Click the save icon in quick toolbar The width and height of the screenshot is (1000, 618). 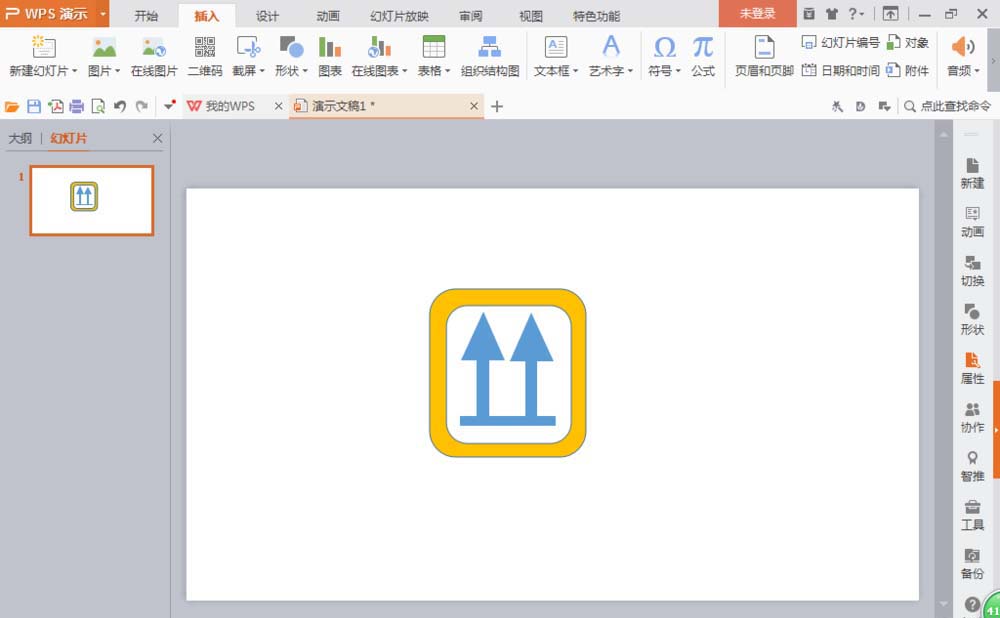34,106
